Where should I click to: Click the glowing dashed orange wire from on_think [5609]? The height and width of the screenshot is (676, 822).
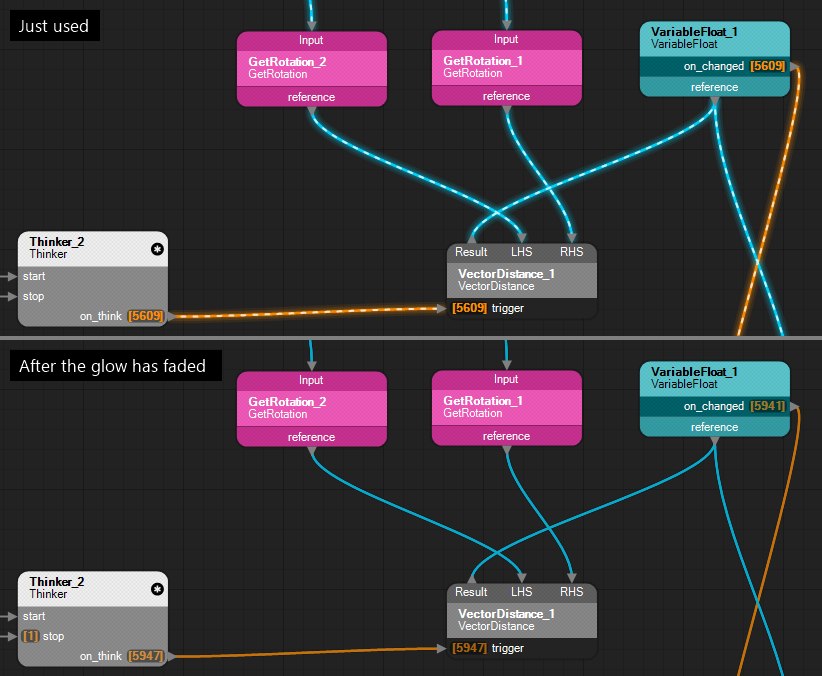point(307,312)
